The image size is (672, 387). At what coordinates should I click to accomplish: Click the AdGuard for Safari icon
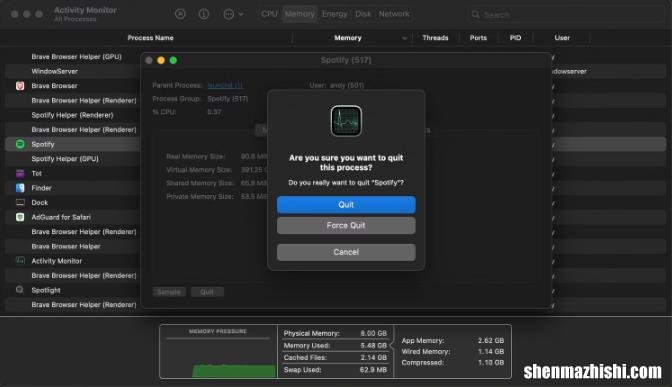(x=20, y=217)
